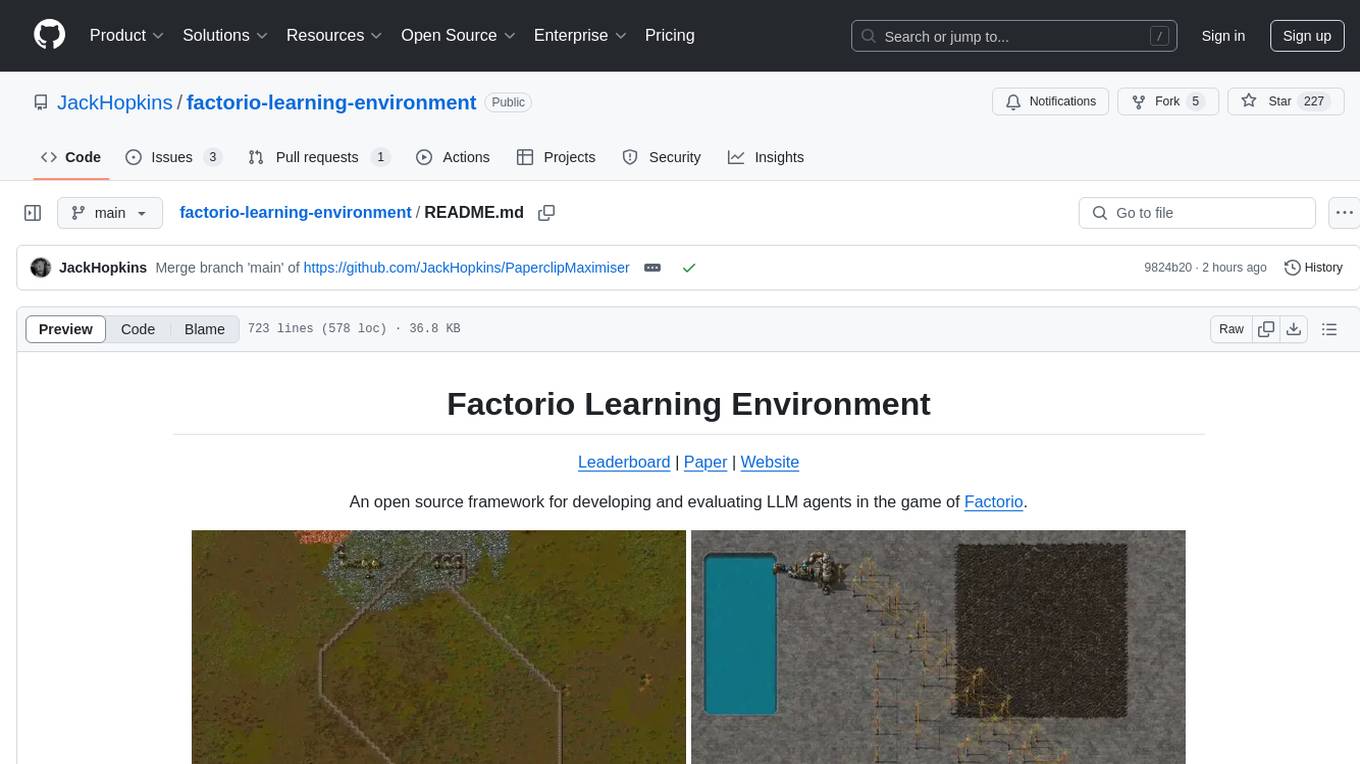This screenshot has height=764, width=1360.
Task: Click the left grass terrain gameplay image
Action: pyautogui.click(x=439, y=647)
